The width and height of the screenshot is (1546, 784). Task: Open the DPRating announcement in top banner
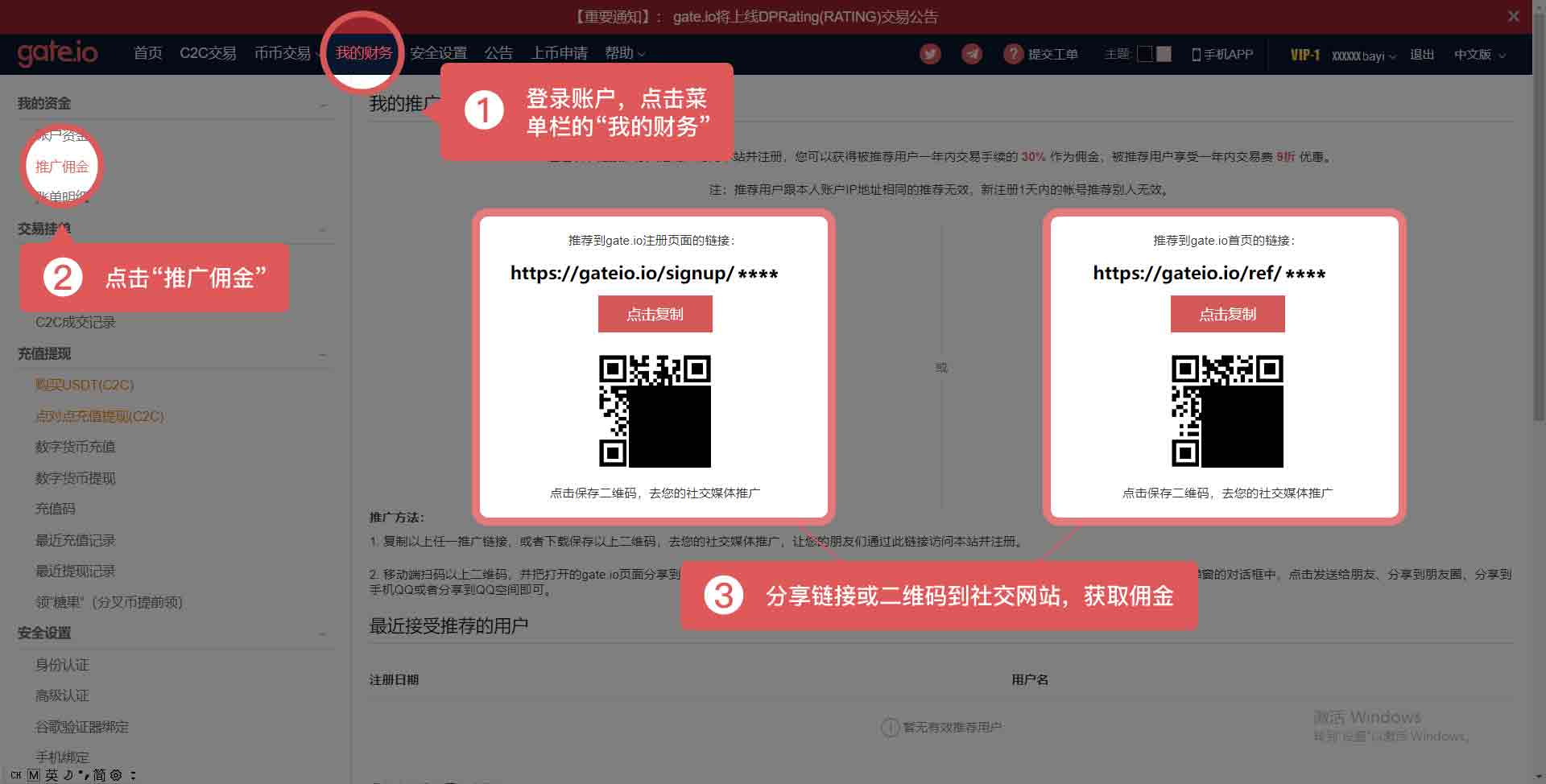pyautogui.click(x=805, y=17)
